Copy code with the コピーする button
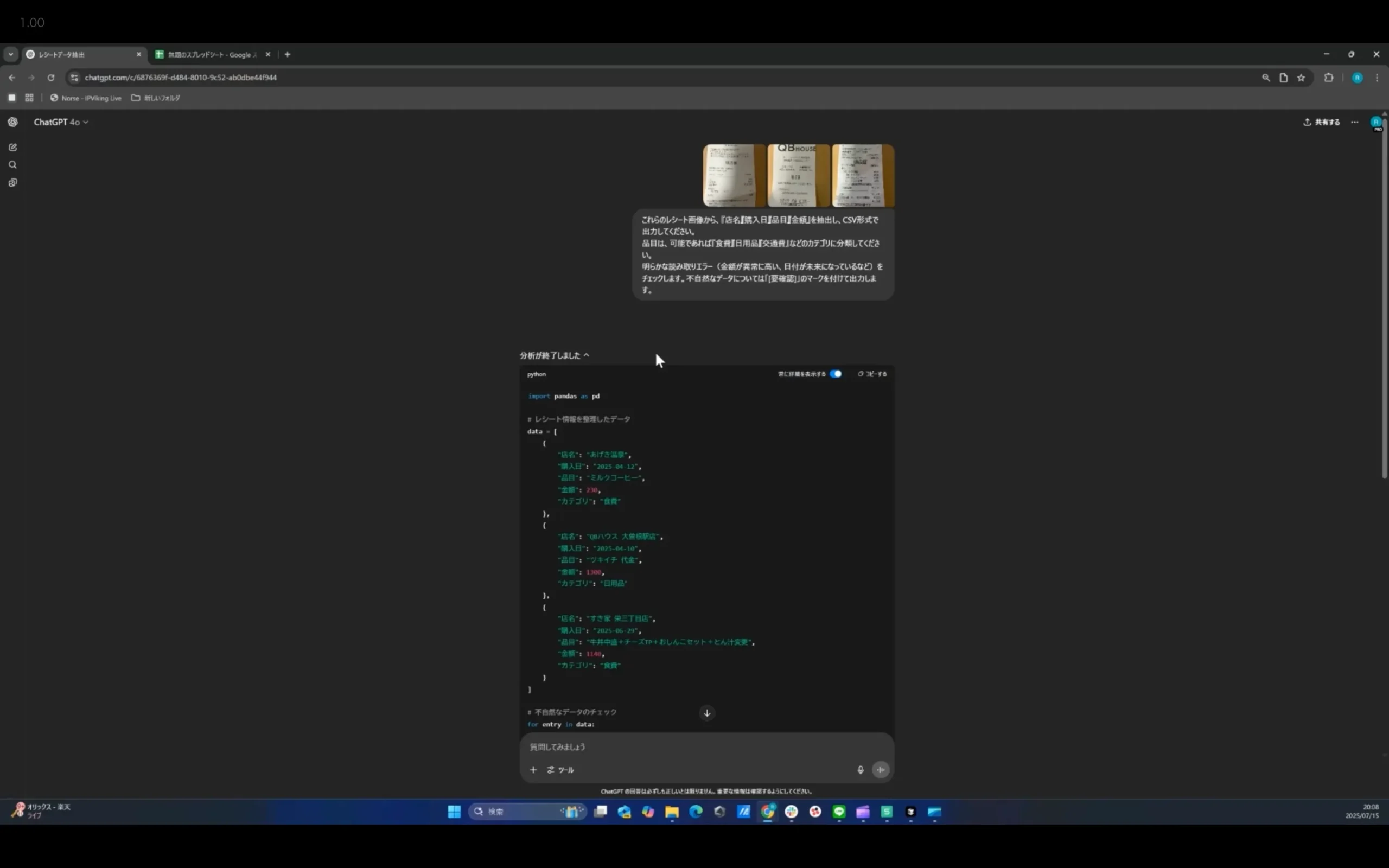 point(872,374)
